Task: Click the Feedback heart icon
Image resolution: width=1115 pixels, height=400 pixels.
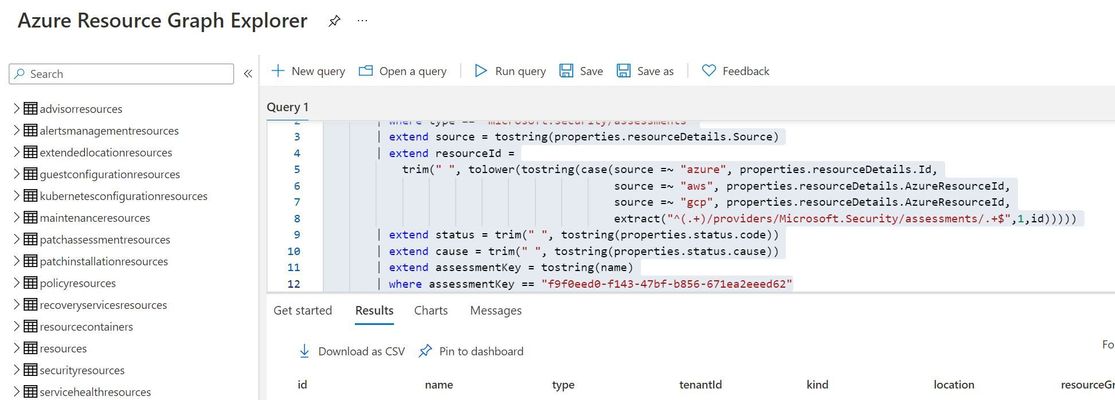Action: tap(709, 71)
